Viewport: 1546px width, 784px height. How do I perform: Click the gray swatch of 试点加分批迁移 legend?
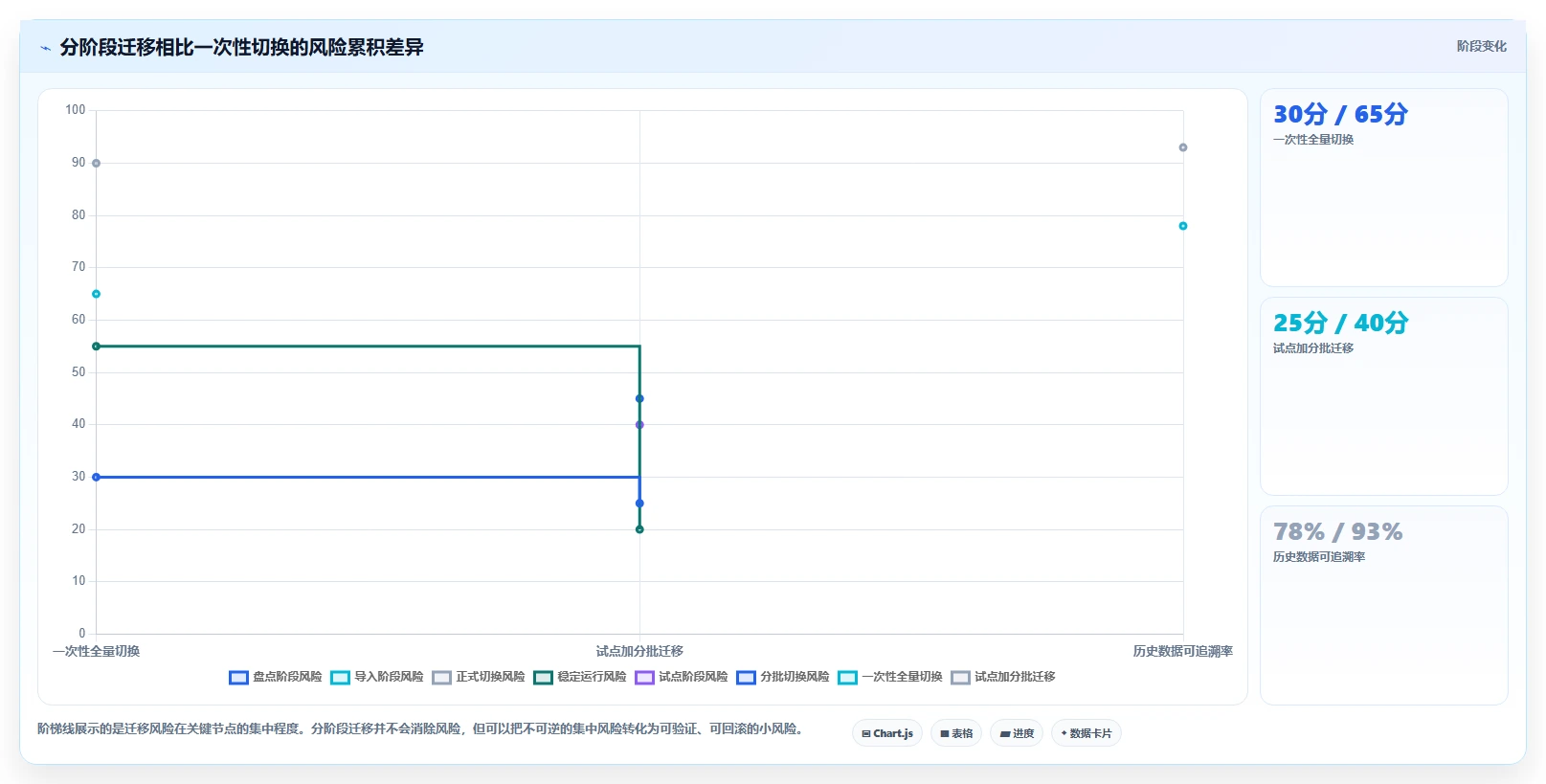(x=960, y=678)
